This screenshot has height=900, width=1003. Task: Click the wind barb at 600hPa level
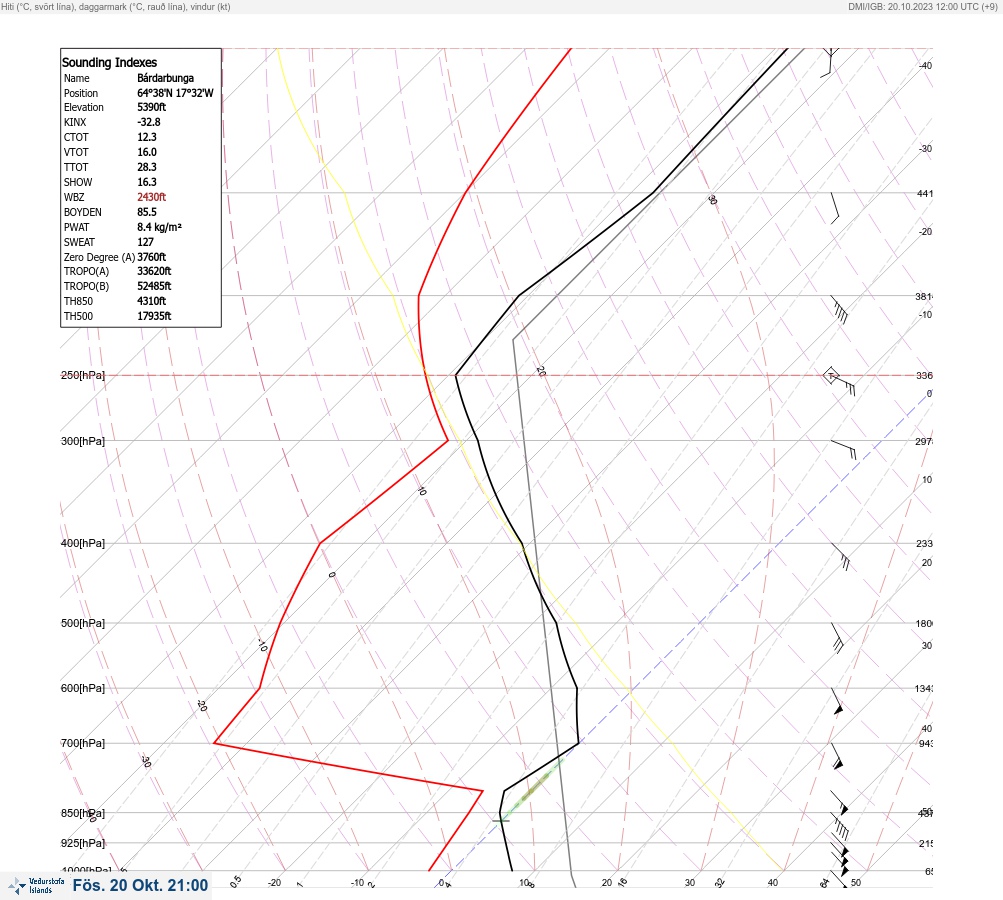[x=837, y=701]
